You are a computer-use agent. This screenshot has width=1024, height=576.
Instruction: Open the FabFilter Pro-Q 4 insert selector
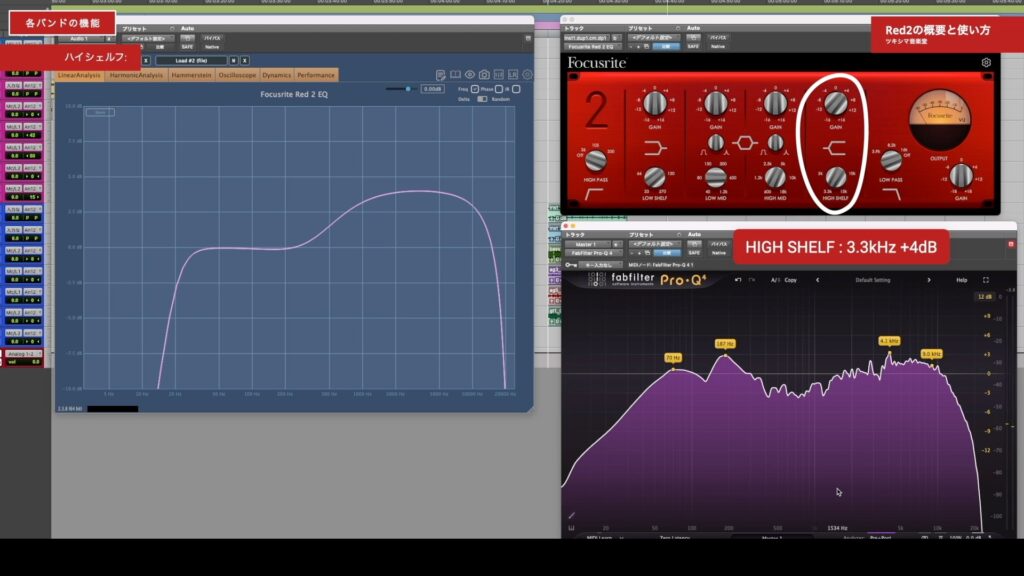click(593, 253)
